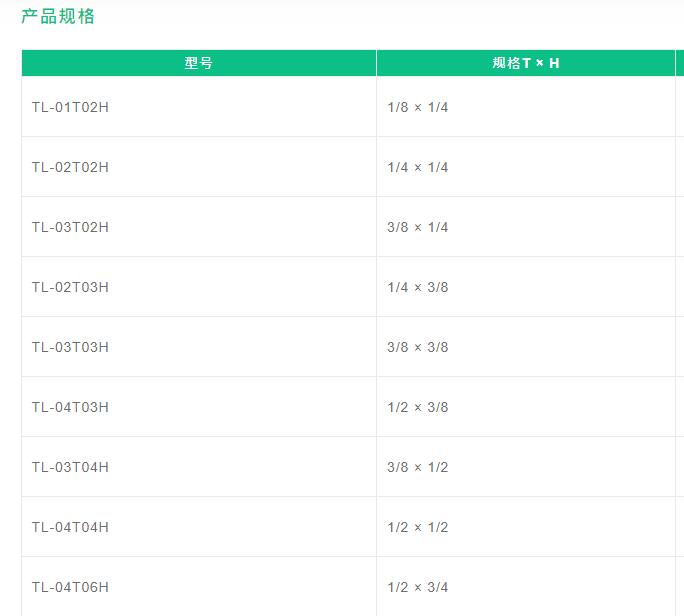The width and height of the screenshot is (684, 616).
Task: Click the 1/2 × 3/8 spec cell
Action: pos(526,407)
